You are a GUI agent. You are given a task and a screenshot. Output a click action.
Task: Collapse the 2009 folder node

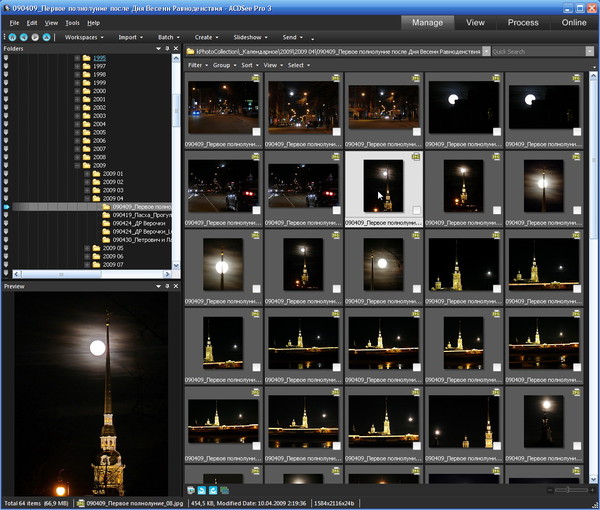point(77,165)
